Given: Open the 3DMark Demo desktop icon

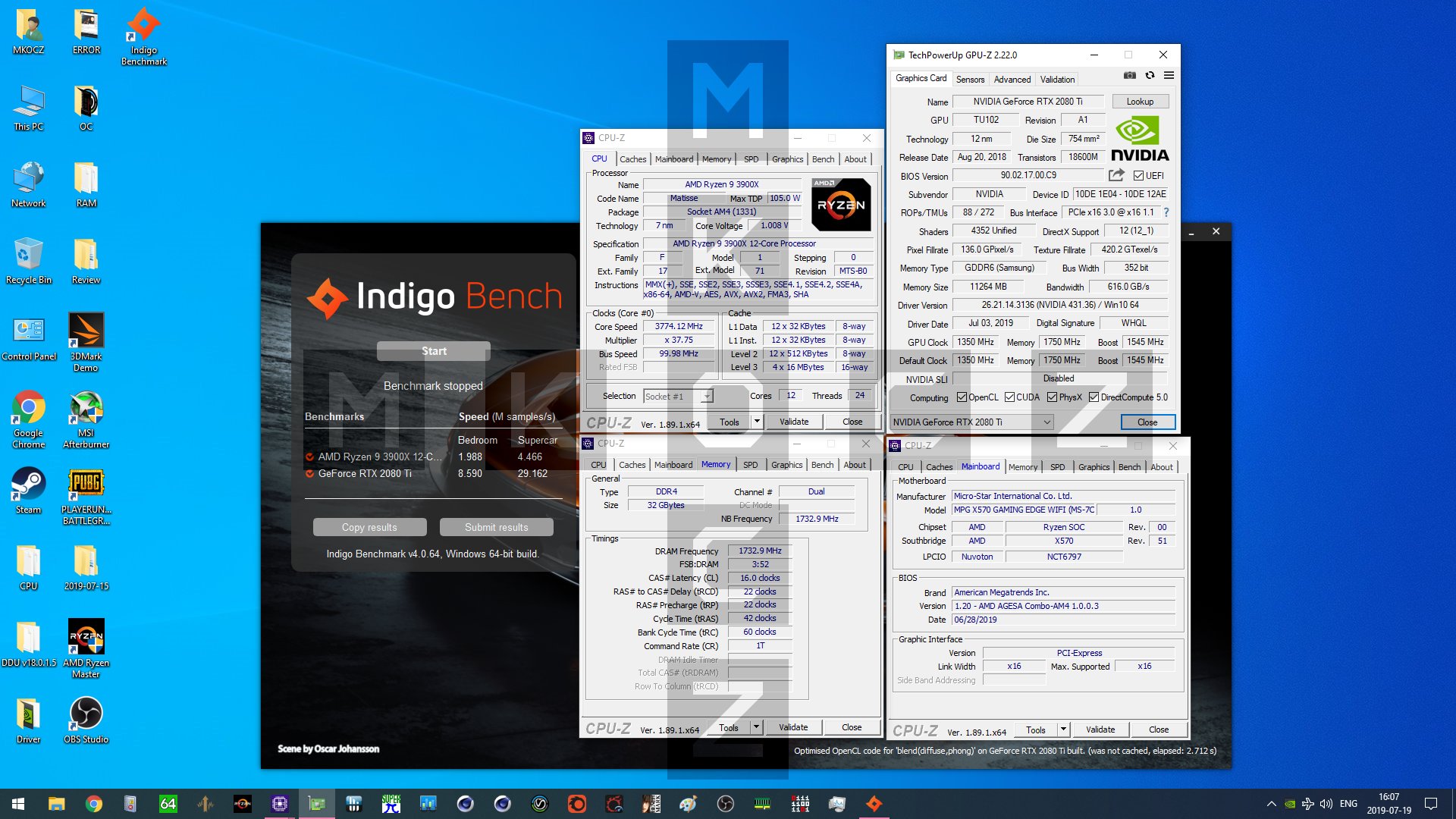Looking at the screenshot, I should [x=86, y=343].
